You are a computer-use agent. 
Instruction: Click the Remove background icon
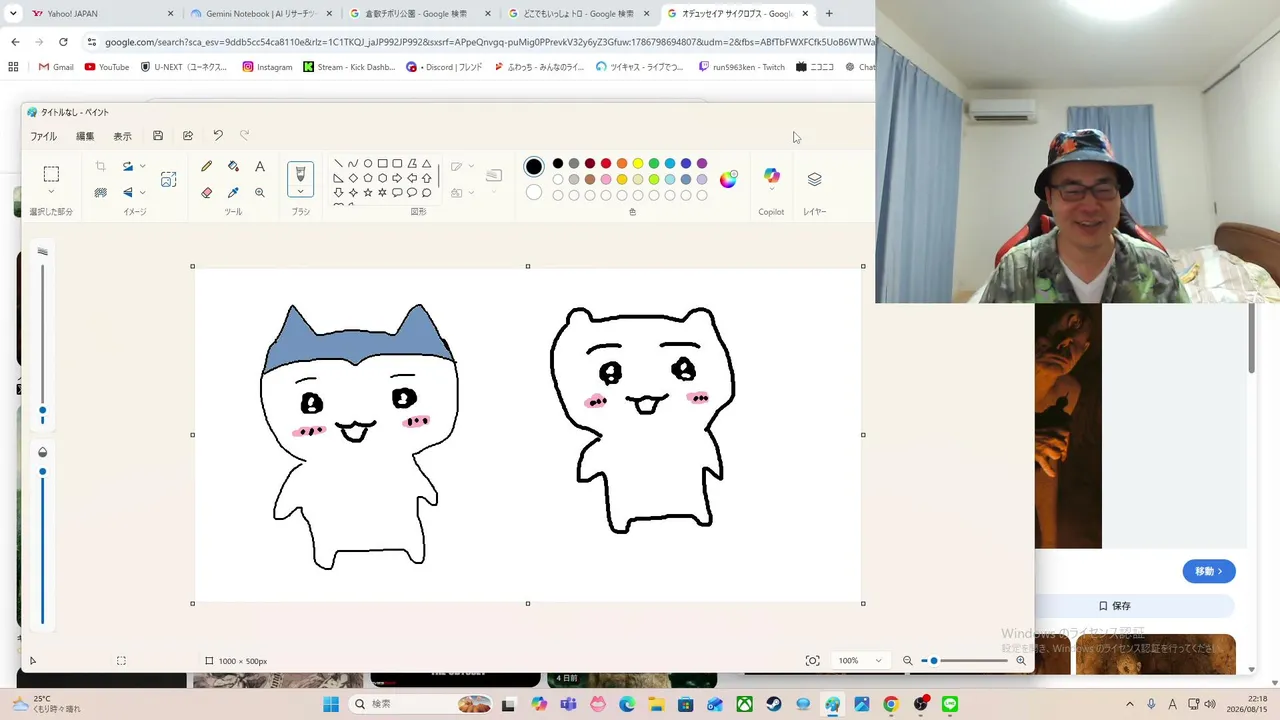pyautogui.click(x=100, y=192)
